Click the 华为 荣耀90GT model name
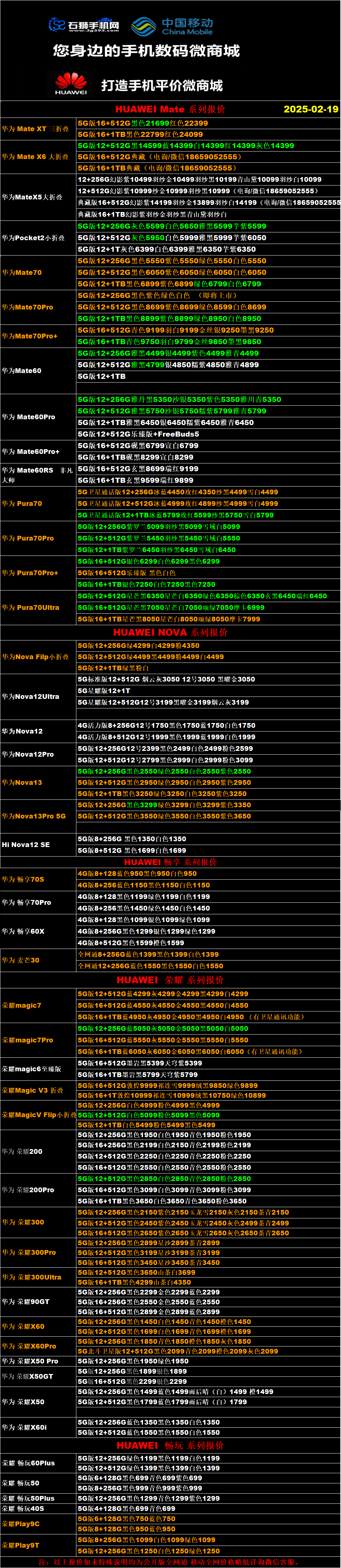 pos(25,1301)
